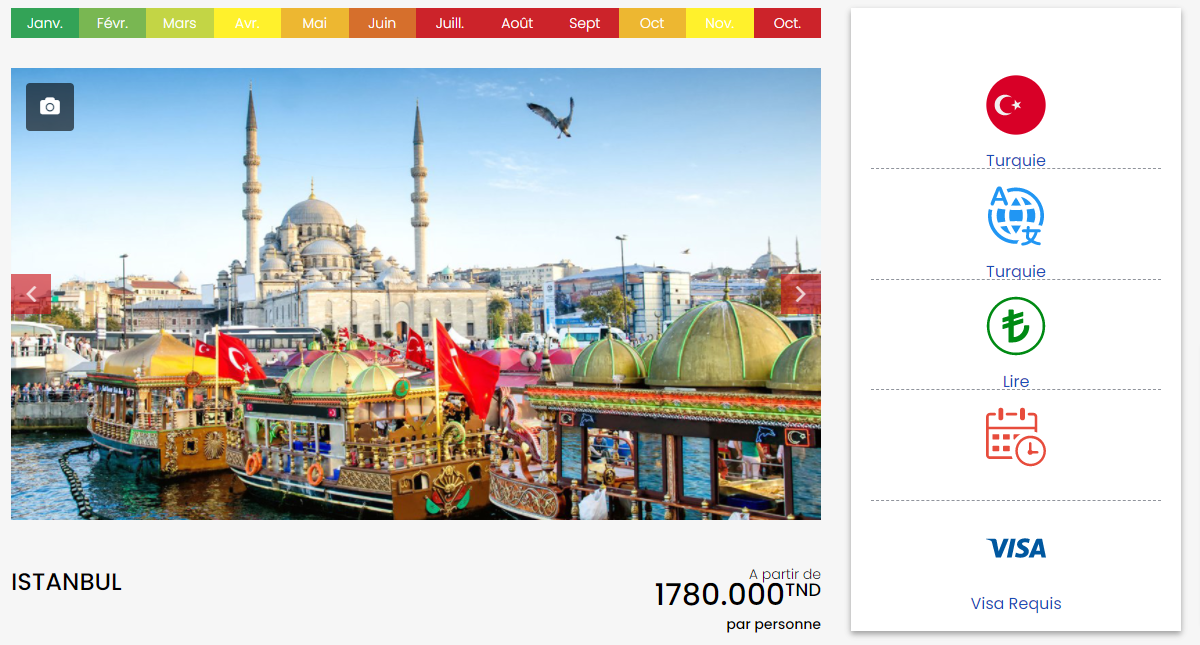Click the Lire currency label

coord(1016,381)
